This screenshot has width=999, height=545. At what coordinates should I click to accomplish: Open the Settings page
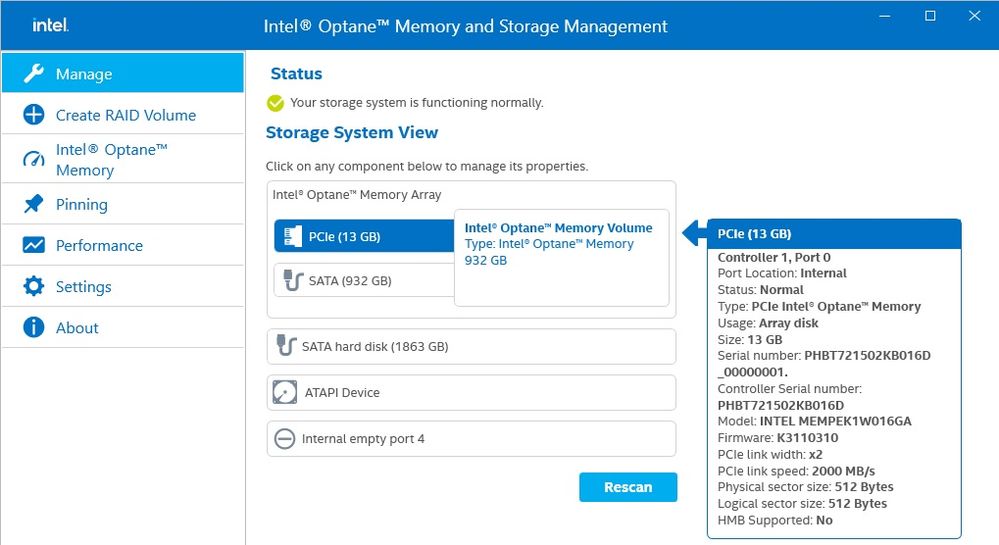click(x=123, y=286)
